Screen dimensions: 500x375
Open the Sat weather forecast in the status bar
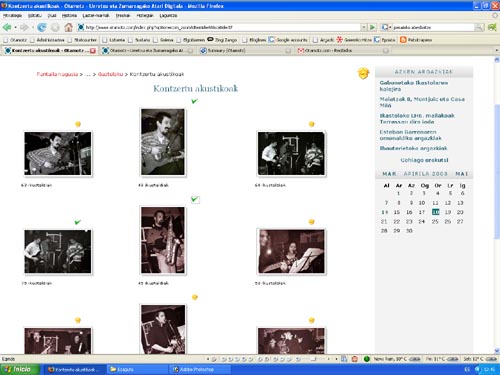[480, 359]
